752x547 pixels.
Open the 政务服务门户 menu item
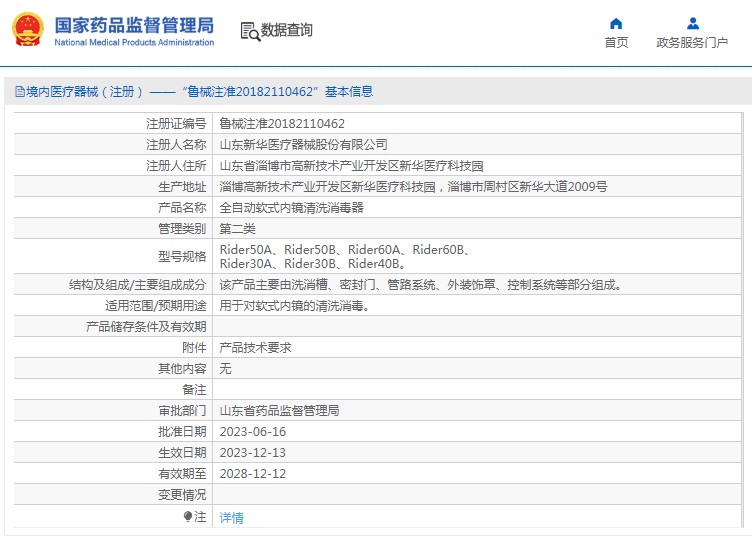point(692,42)
